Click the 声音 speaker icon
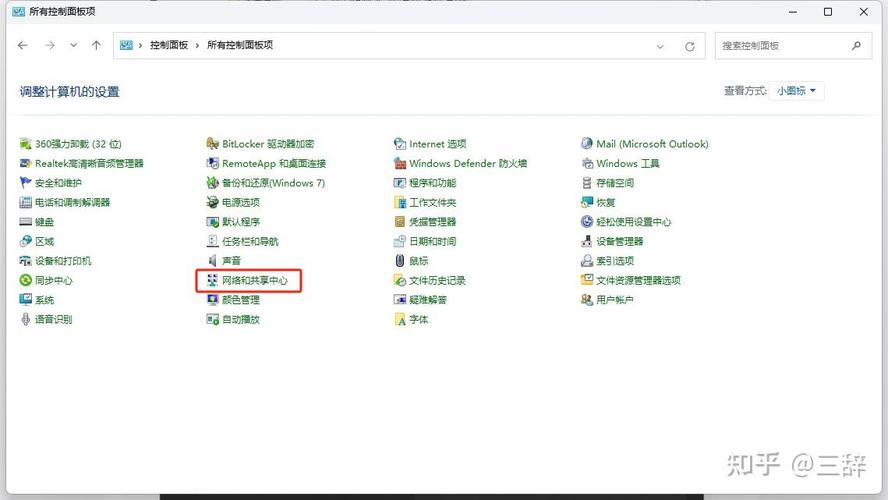The image size is (888, 500). click(x=212, y=261)
